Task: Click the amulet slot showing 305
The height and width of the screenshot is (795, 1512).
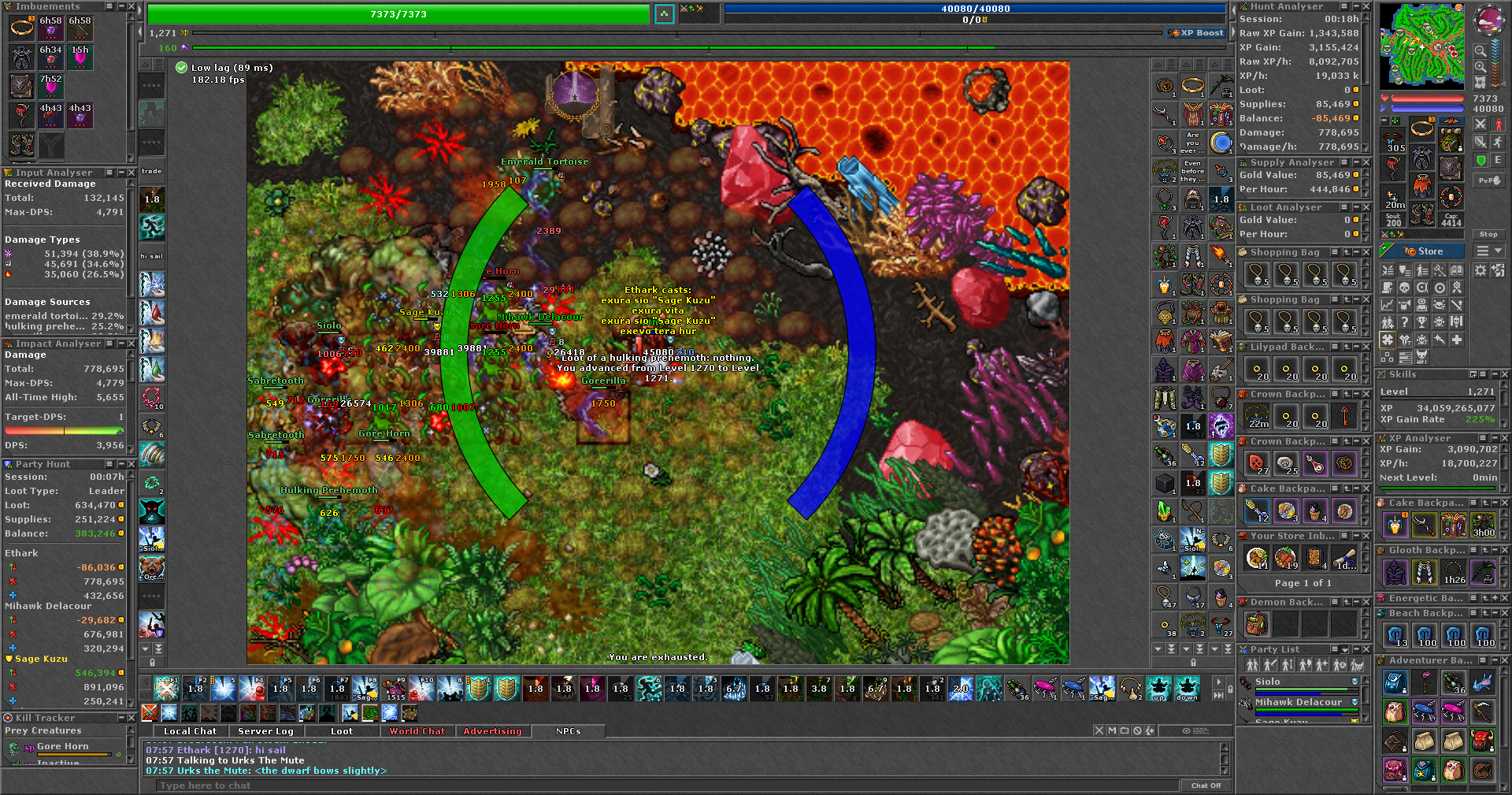Action: click(1395, 140)
